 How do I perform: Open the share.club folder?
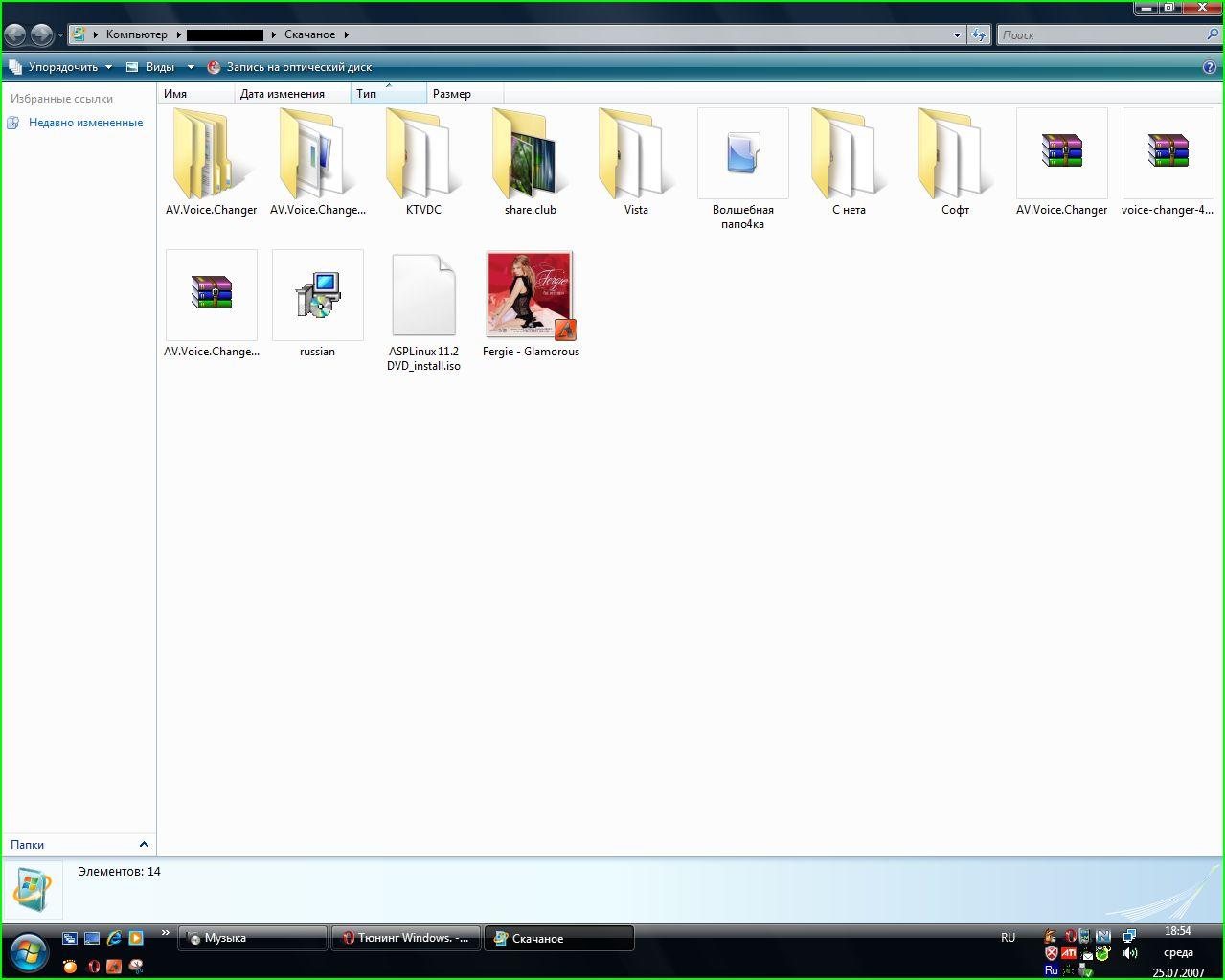click(x=530, y=155)
